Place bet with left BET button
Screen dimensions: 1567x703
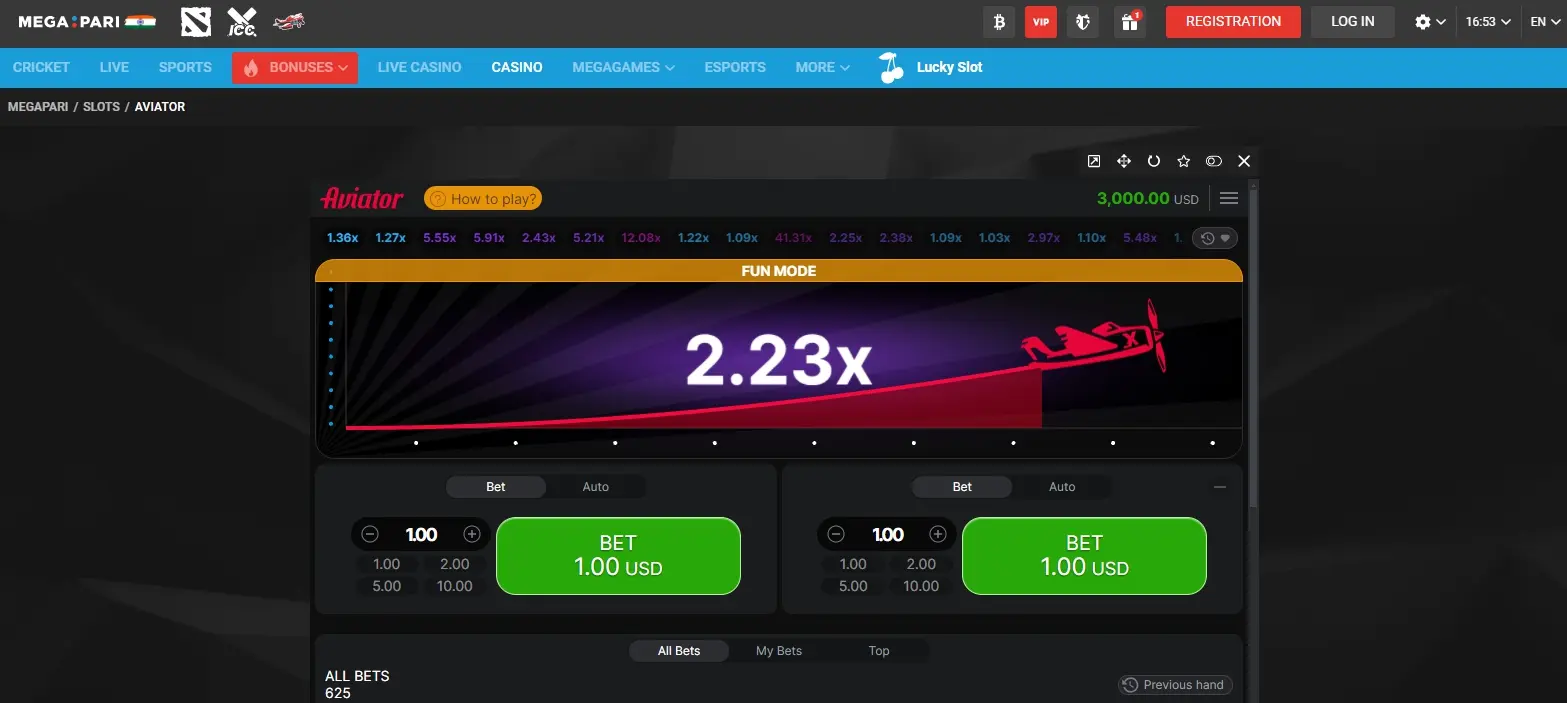click(618, 556)
